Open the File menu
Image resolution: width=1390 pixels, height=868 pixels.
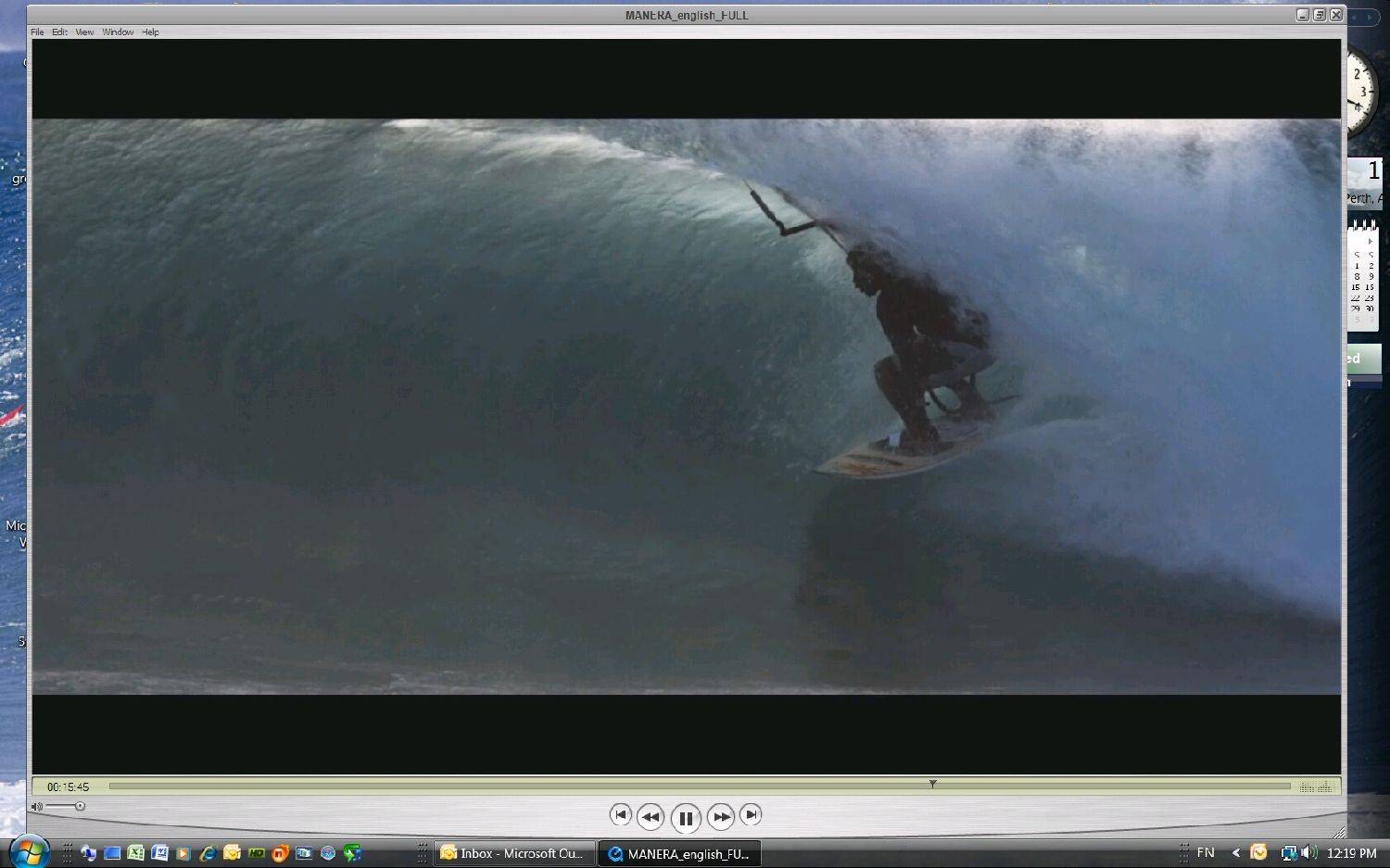pos(37,32)
